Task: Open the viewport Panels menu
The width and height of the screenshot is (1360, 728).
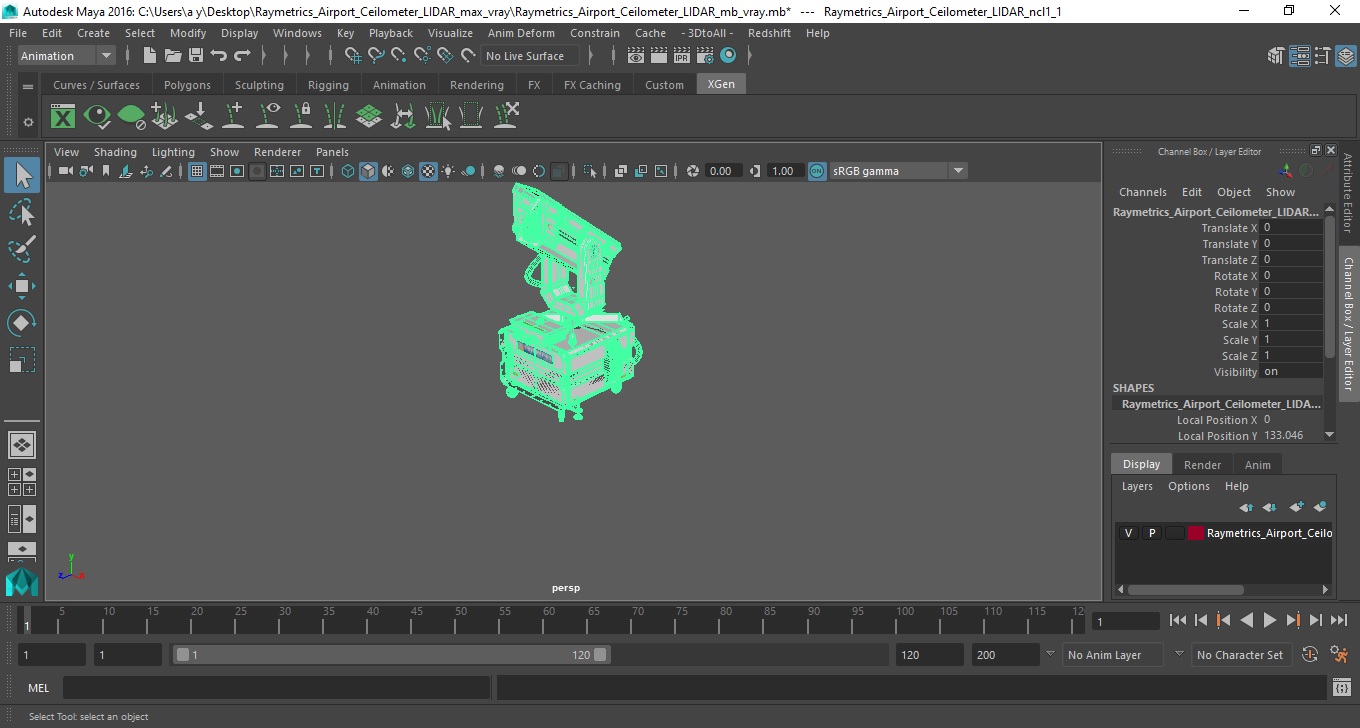Action: point(332,152)
